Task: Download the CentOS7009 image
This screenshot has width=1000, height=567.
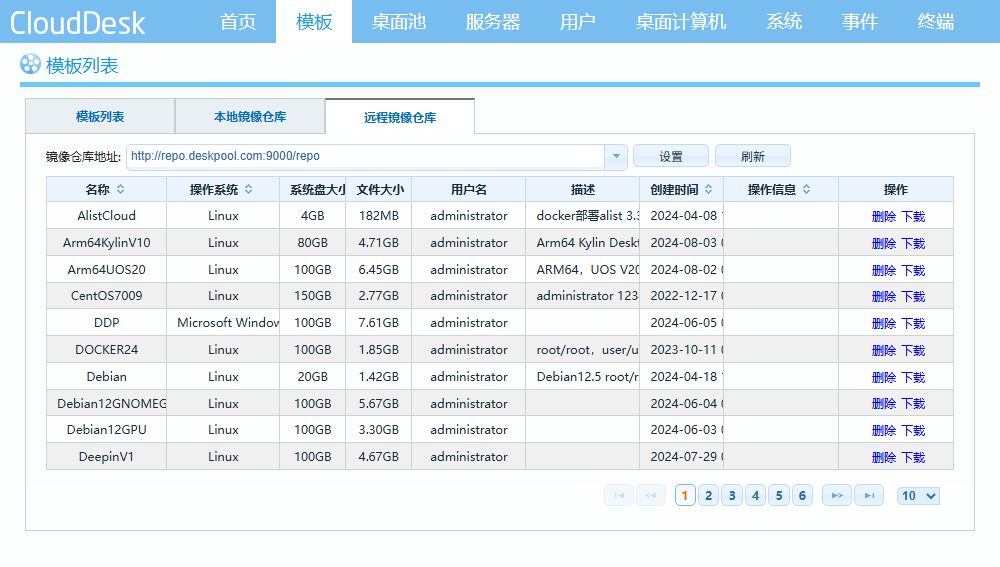Action: [913, 297]
